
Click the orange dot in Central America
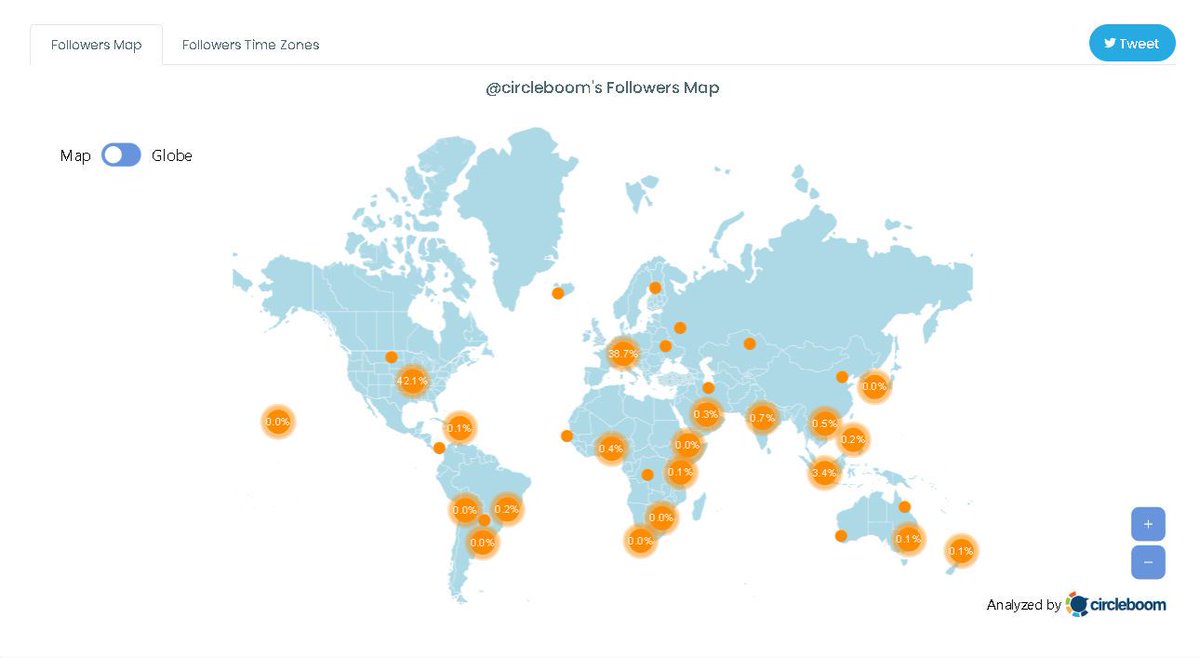tap(439, 447)
